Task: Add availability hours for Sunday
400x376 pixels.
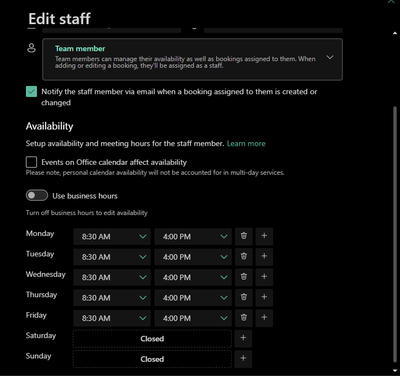Action: [x=243, y=359]
